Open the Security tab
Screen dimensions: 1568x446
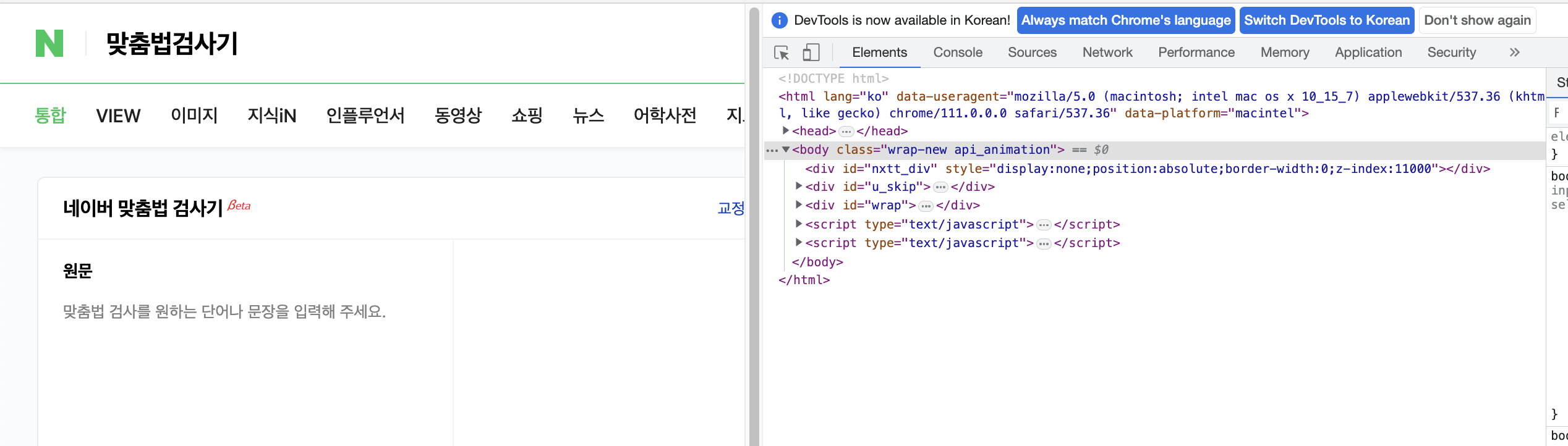pos(1451,53)
